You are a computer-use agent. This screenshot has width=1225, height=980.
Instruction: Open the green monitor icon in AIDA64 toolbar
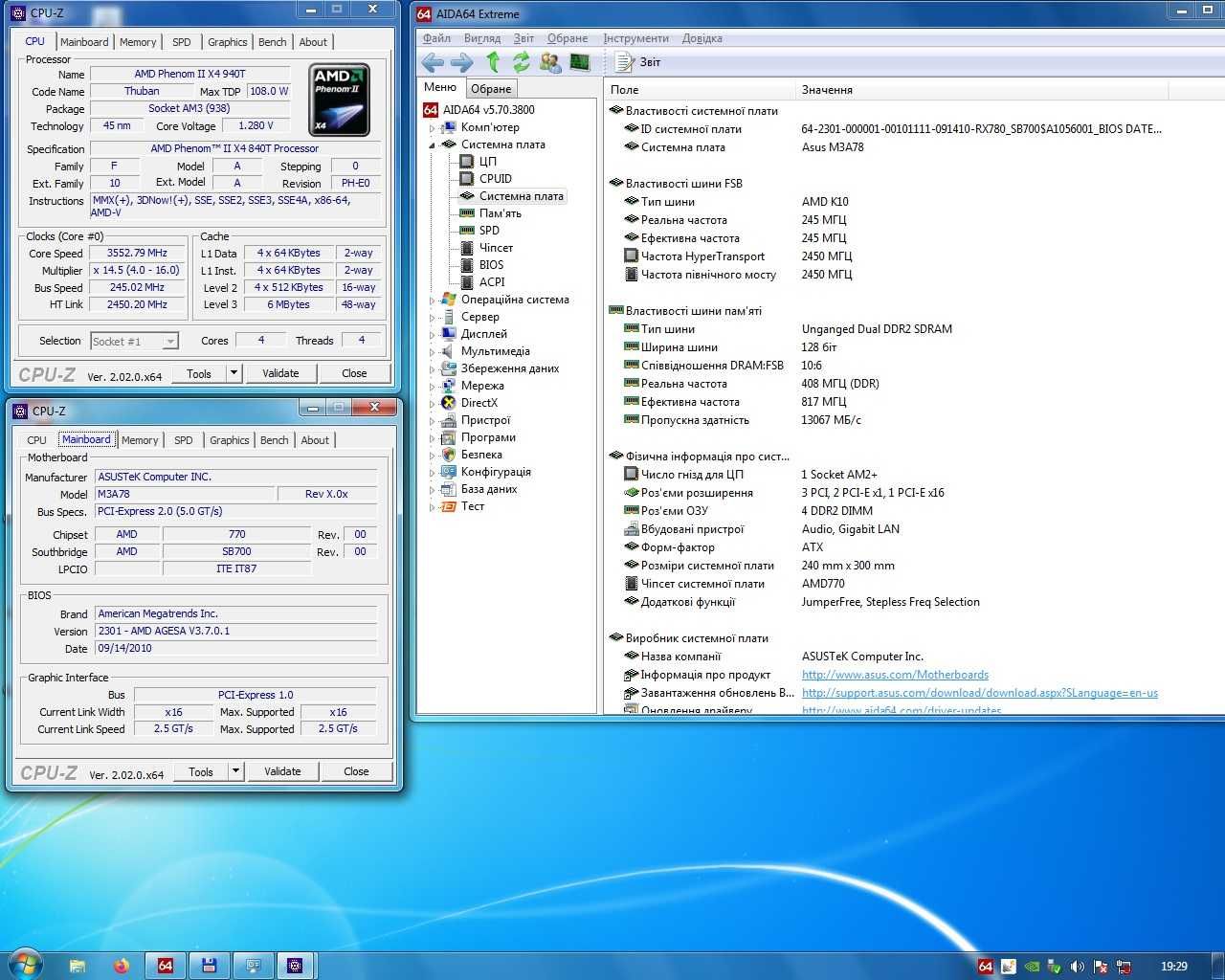[x=580, y=62]
